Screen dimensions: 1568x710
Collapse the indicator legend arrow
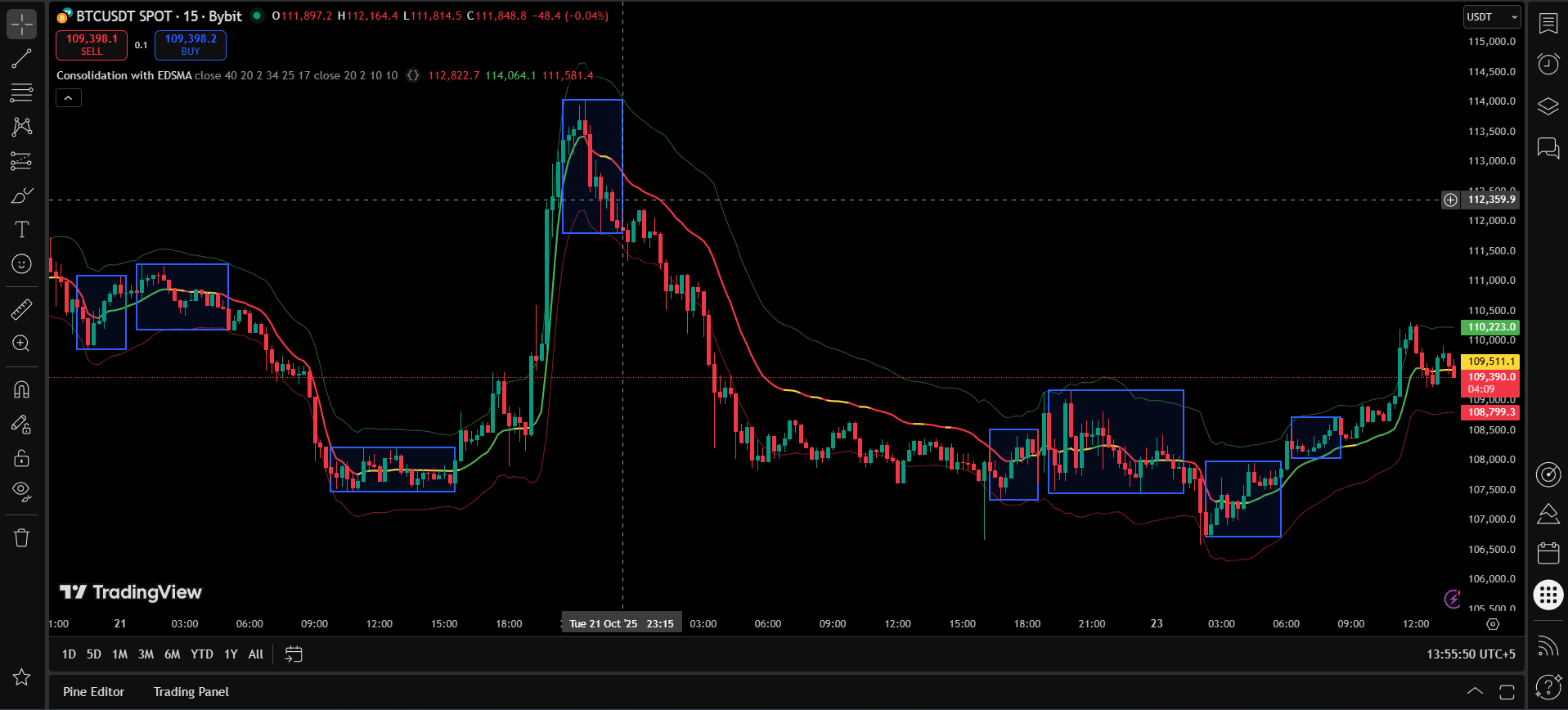69,98
